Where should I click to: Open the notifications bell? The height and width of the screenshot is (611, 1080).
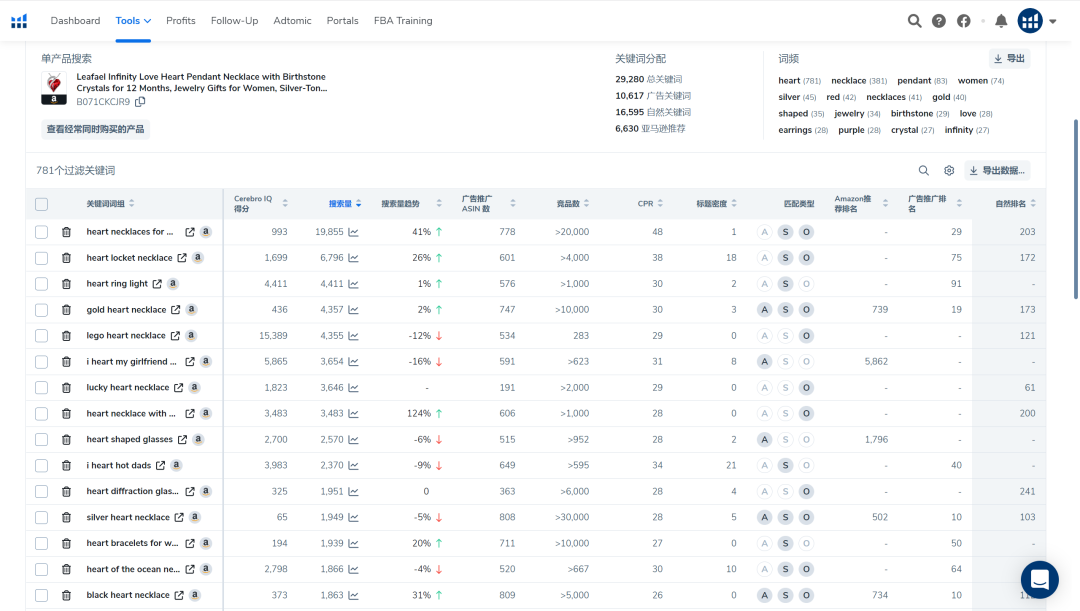pyautogui.click(x=1001, y=21)
